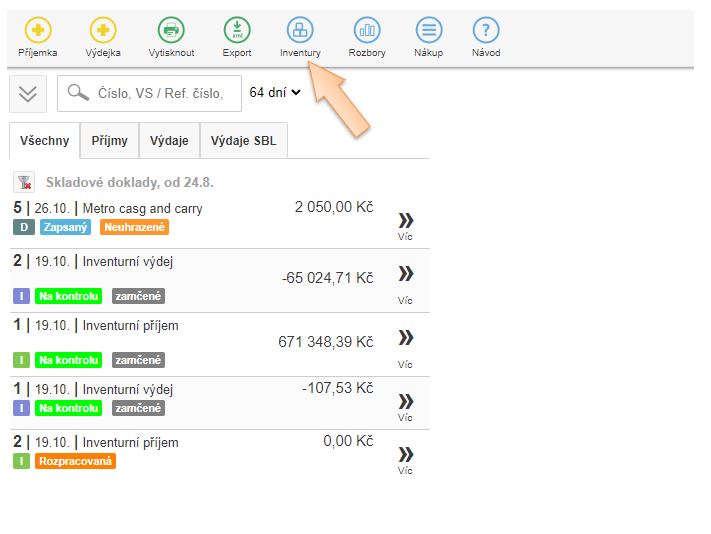Open the 671 348,39 Kč Inventurní příjem document
Viewport: 711px width, 534px height.
130,326
